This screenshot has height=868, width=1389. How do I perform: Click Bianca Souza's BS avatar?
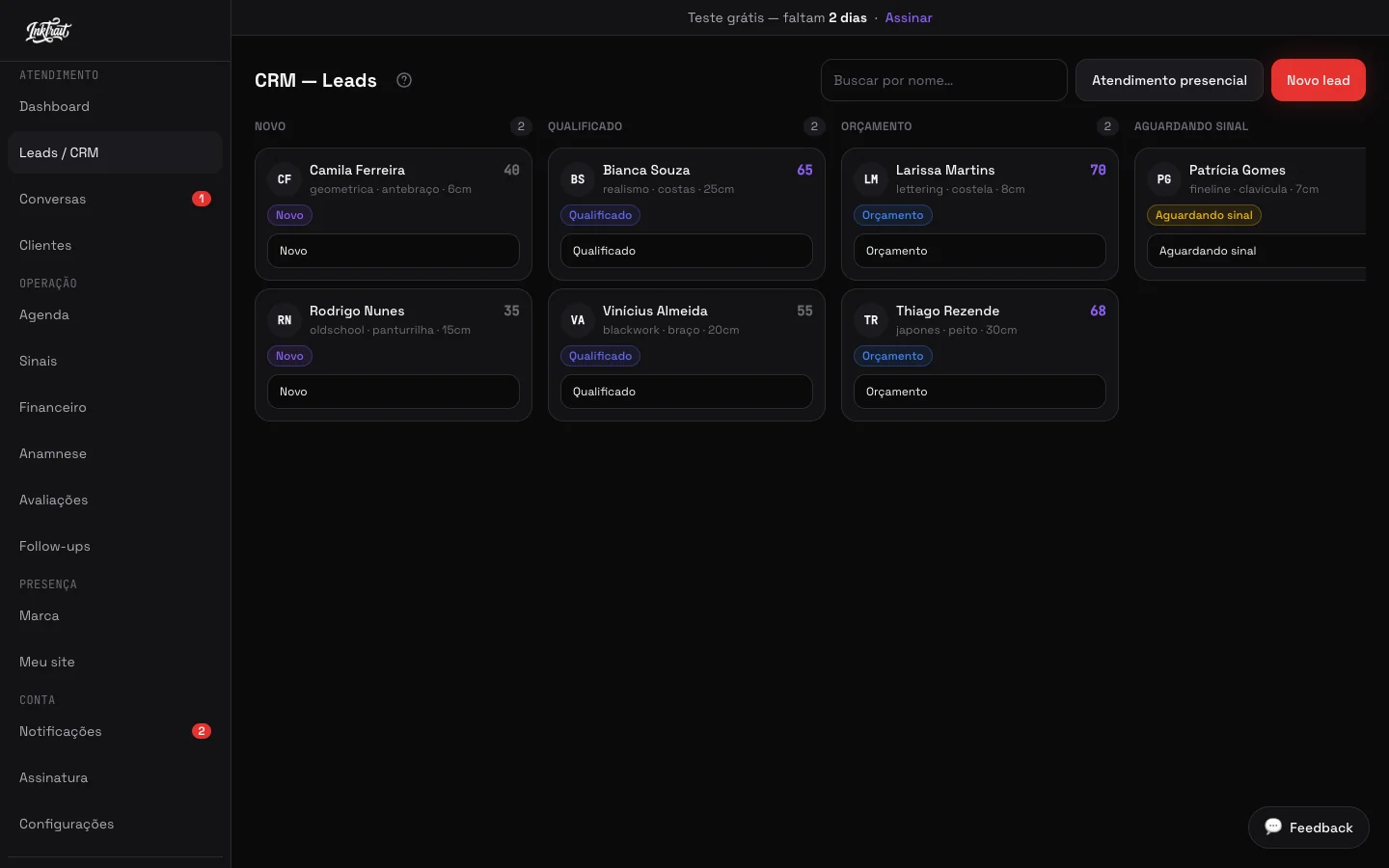click(x=578, y=179)
